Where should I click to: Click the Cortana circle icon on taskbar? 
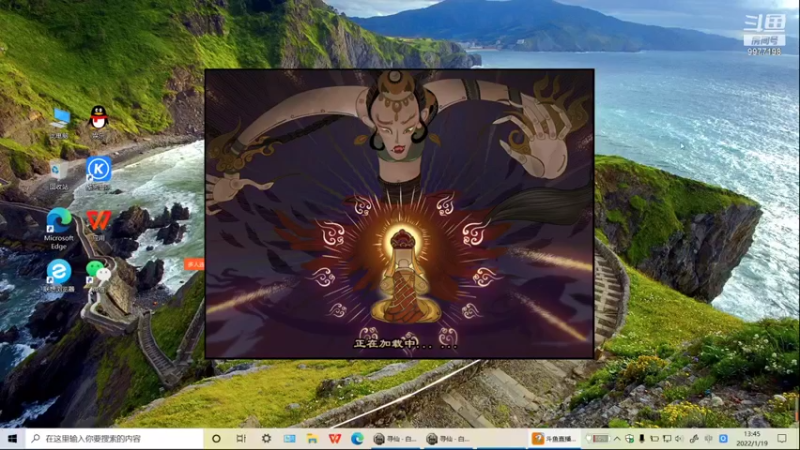coord(216,438)
